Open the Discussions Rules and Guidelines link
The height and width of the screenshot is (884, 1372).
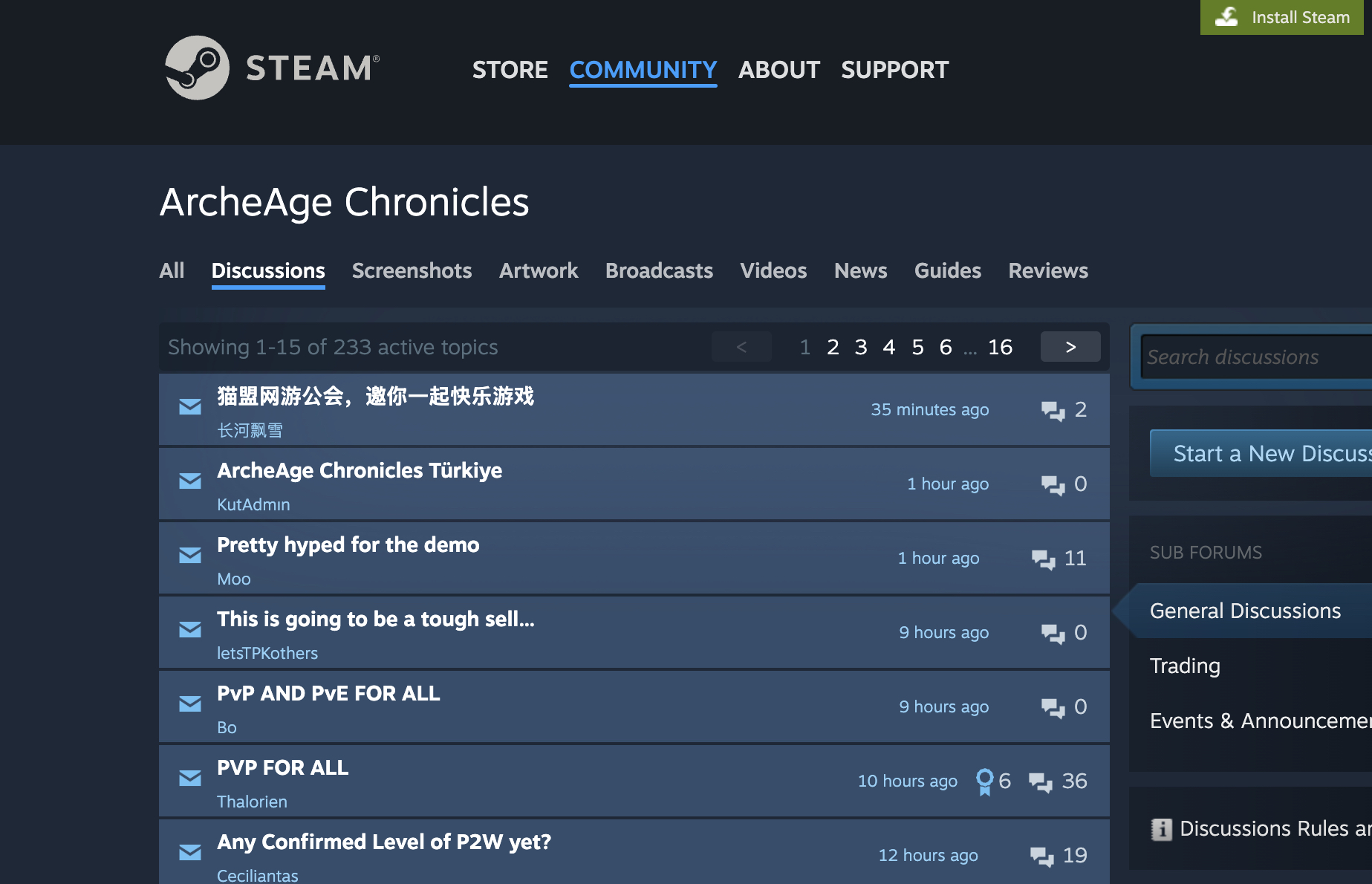click(x=1275, y=829)
